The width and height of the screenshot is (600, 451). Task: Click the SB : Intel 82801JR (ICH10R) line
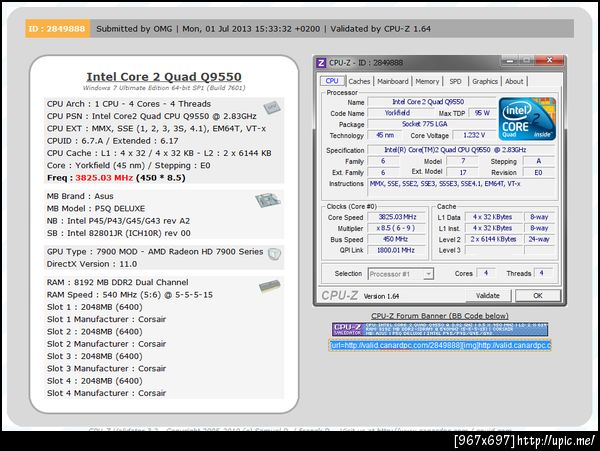point(119,233)
